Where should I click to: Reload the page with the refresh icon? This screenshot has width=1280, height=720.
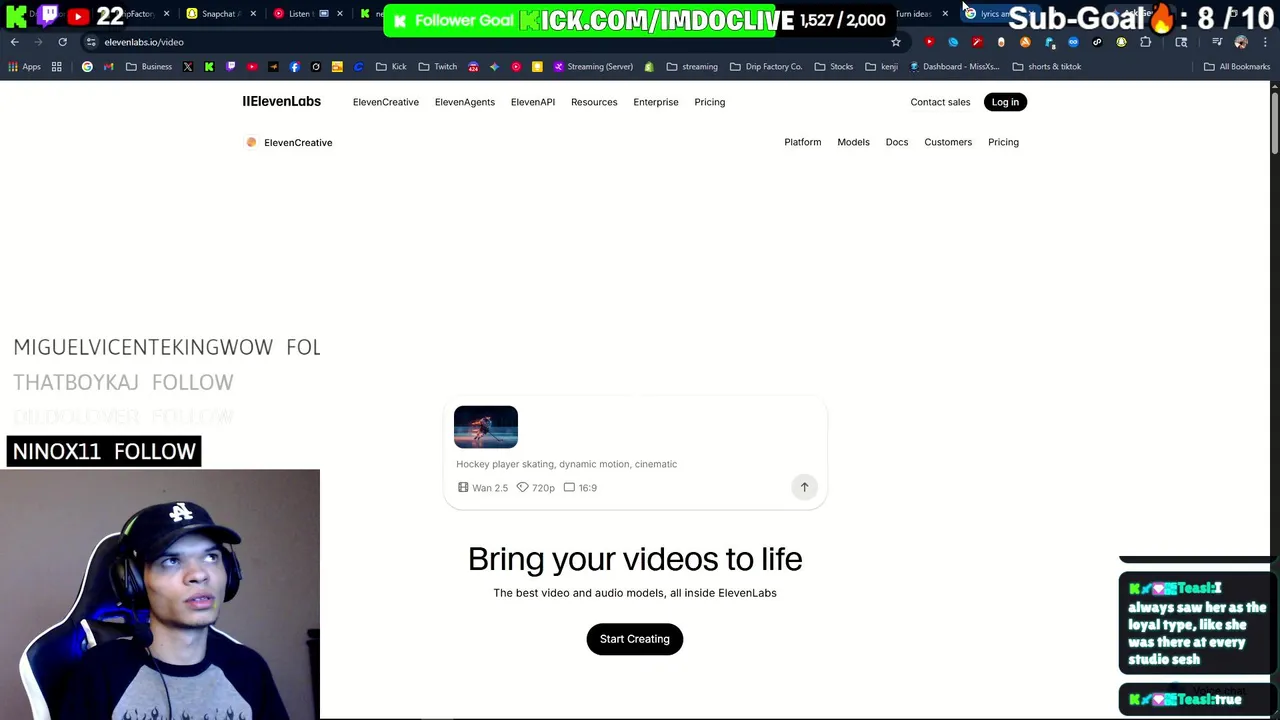coord(62,42)
